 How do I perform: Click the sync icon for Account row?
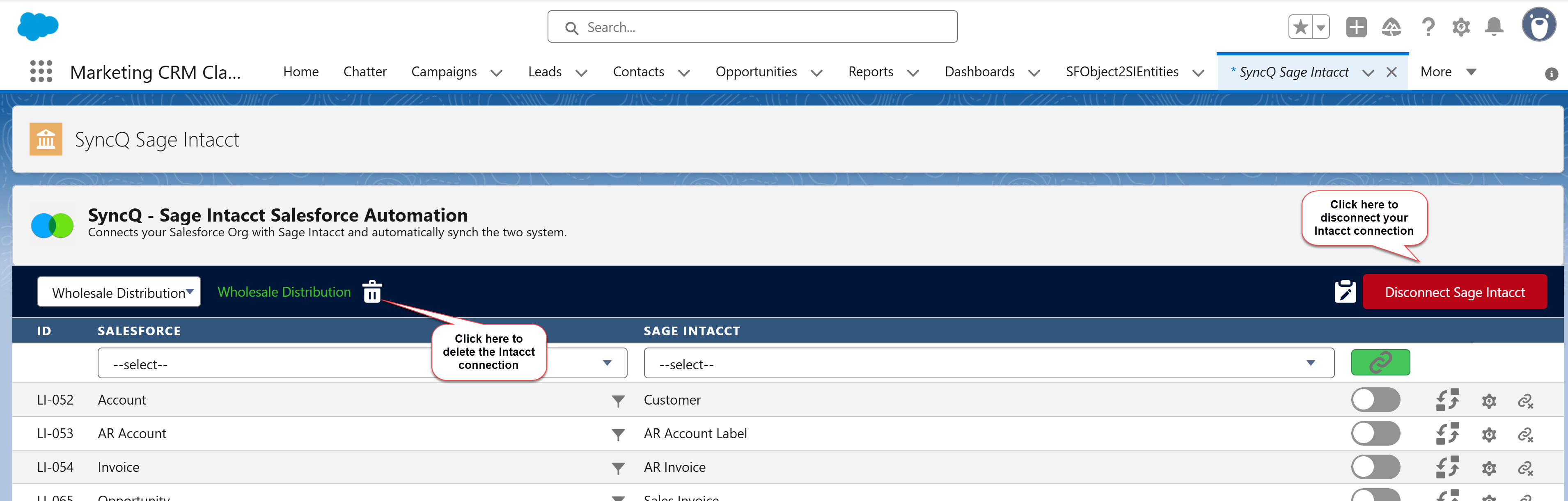click(x=1447, y=400)
